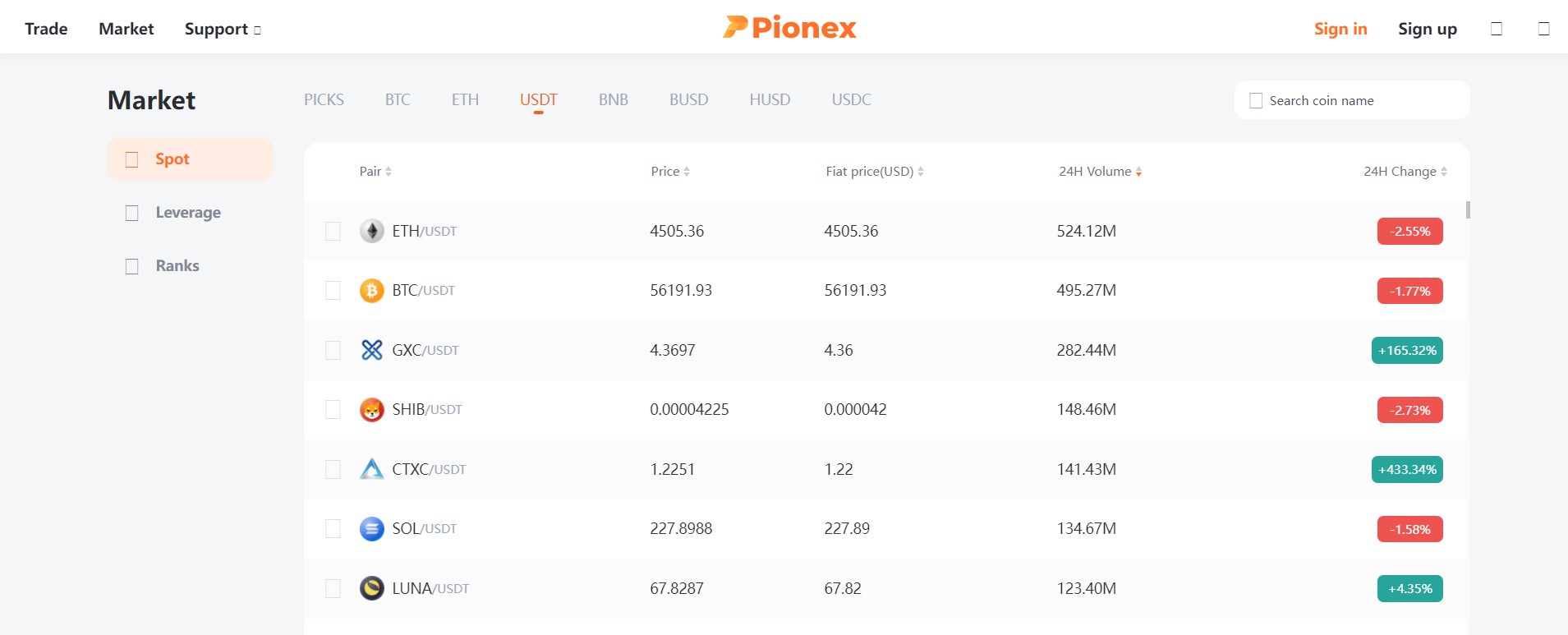Switch to the BTC market tab
Screen dimensions: 1568x635
coord(398,99)
